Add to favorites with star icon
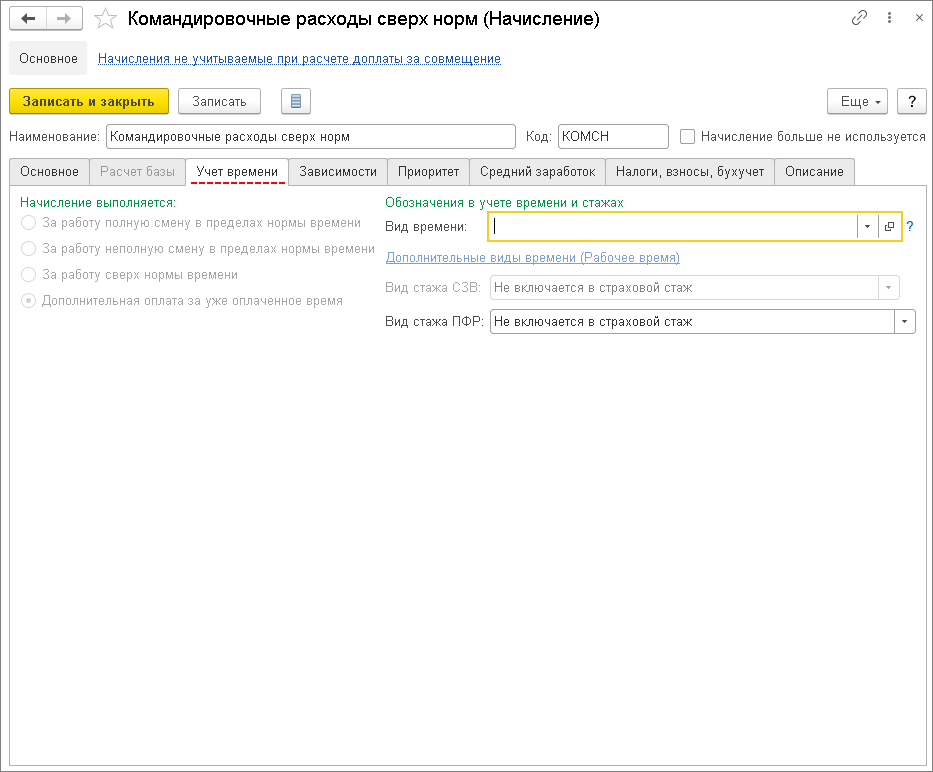The width and height of the screenshot is (933, 772). [x=105, y=19]
